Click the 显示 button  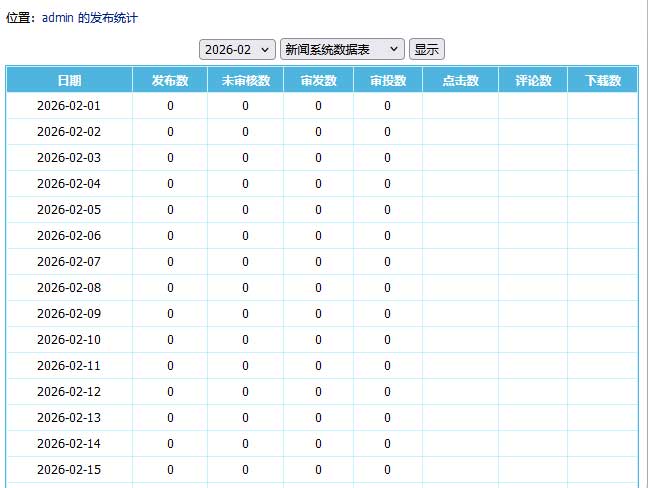[x=427, y=49]
